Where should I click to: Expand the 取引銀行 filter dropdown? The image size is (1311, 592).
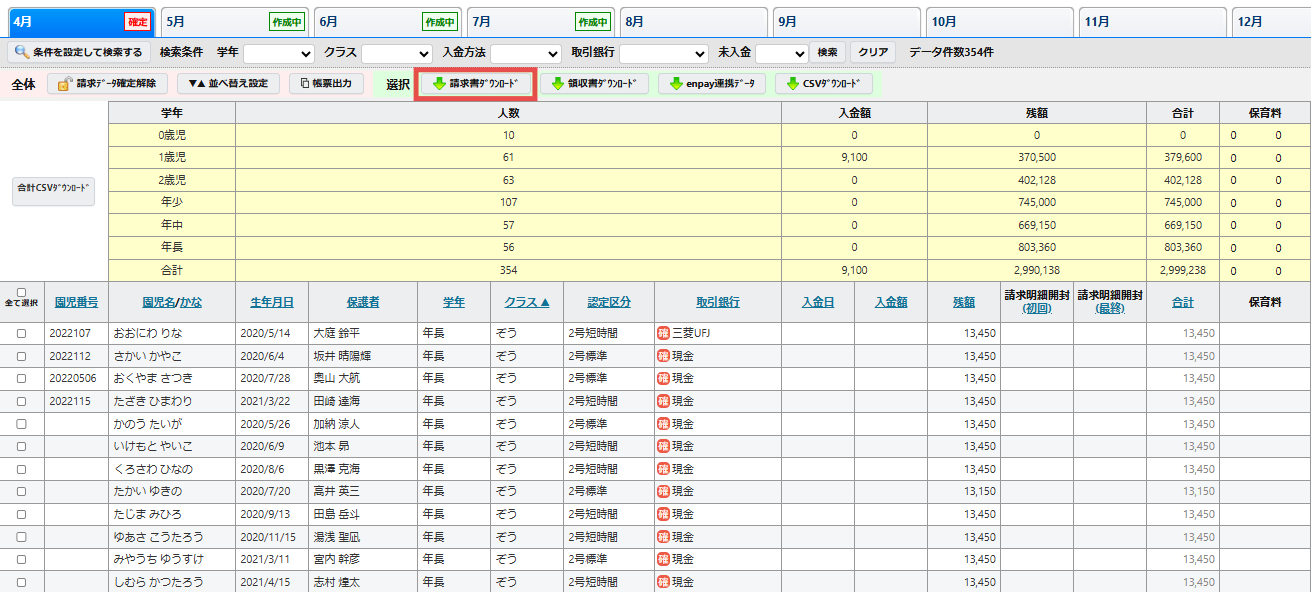[x=664, y=53]
